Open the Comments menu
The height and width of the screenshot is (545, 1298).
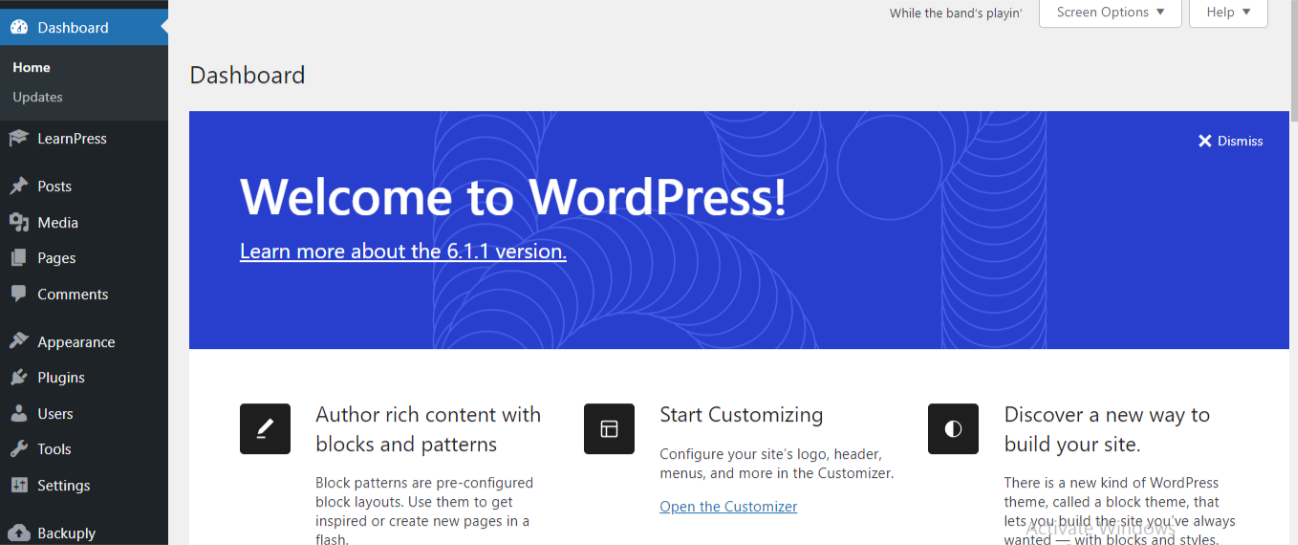[84, 294]
